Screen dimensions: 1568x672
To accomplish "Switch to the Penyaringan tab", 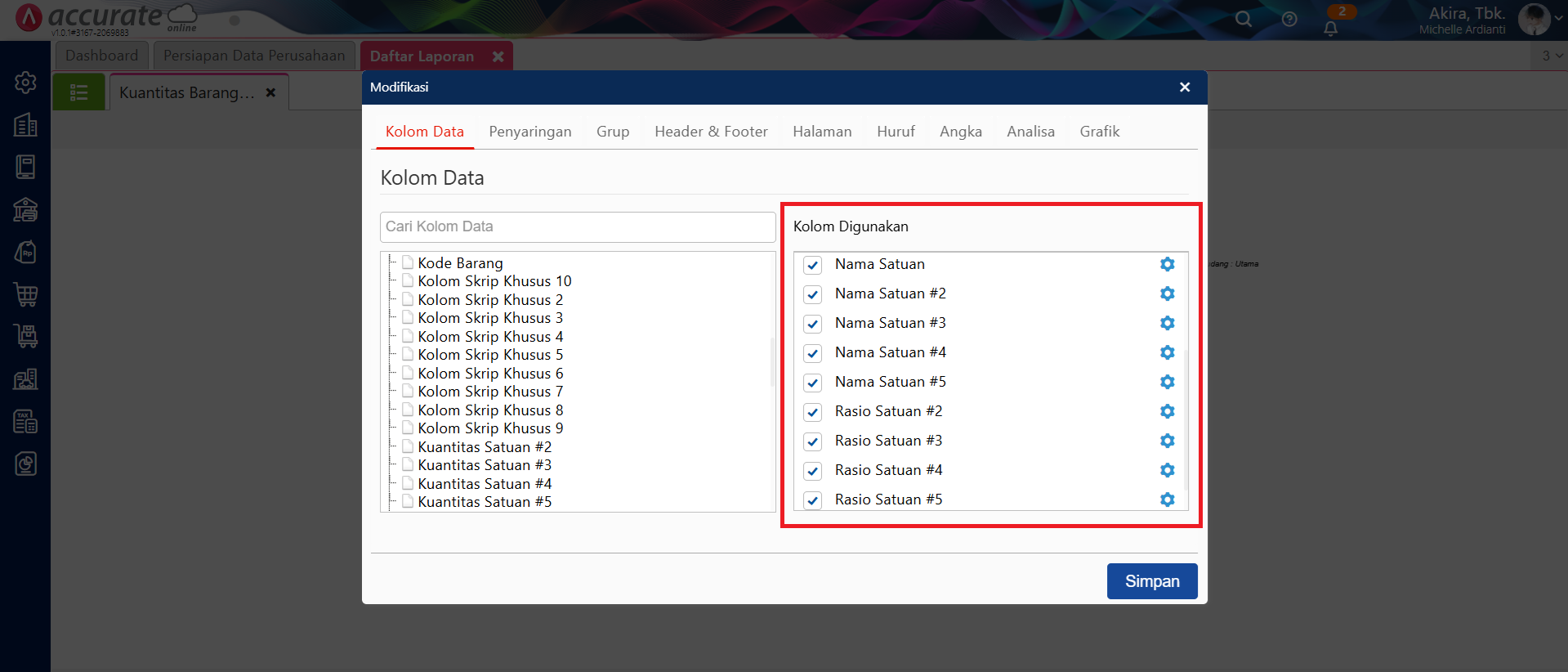I will point(529,132).
